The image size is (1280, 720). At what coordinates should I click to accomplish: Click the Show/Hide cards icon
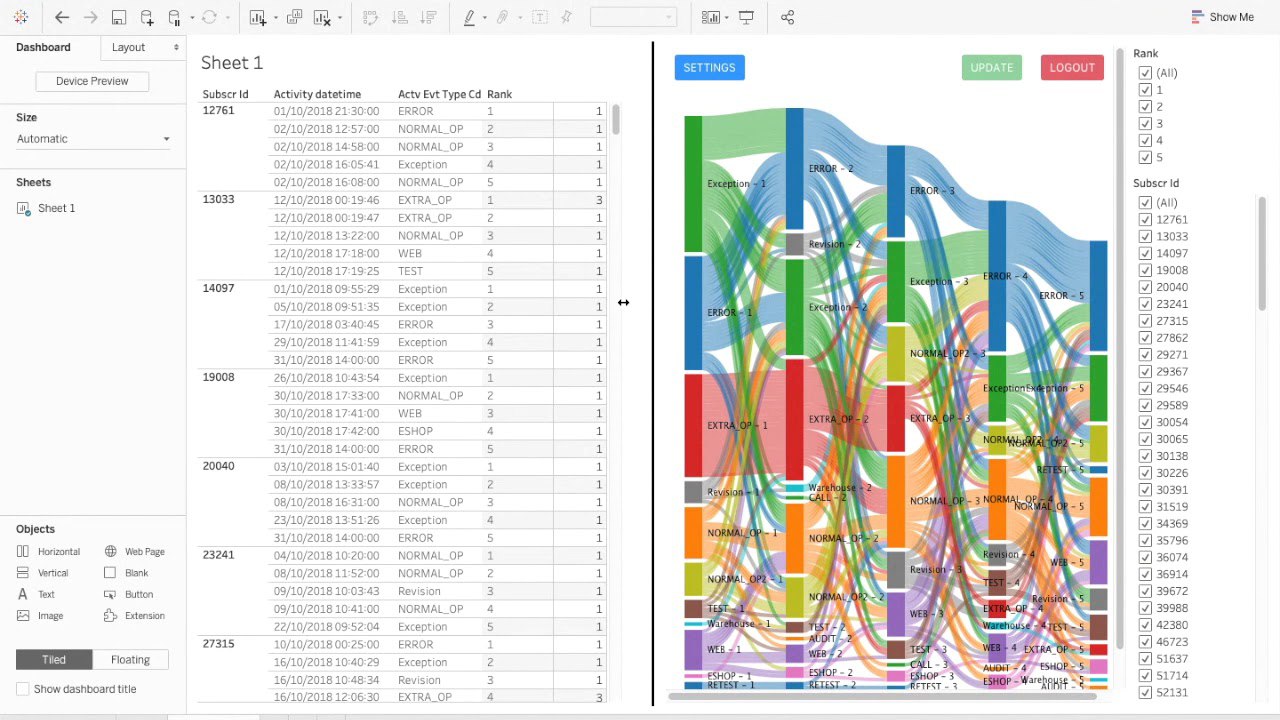pos(711,17)
